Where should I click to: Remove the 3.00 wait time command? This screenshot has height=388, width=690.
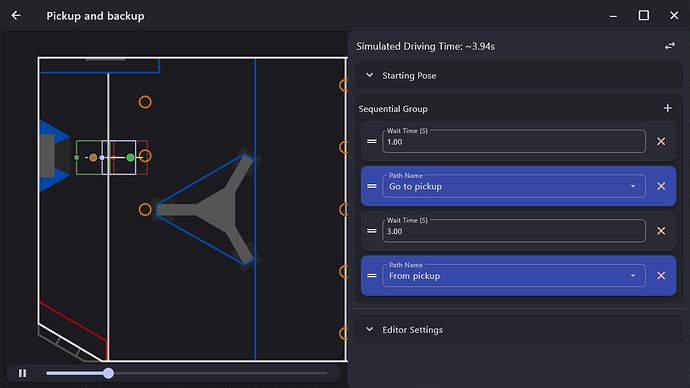click(661, 231)
